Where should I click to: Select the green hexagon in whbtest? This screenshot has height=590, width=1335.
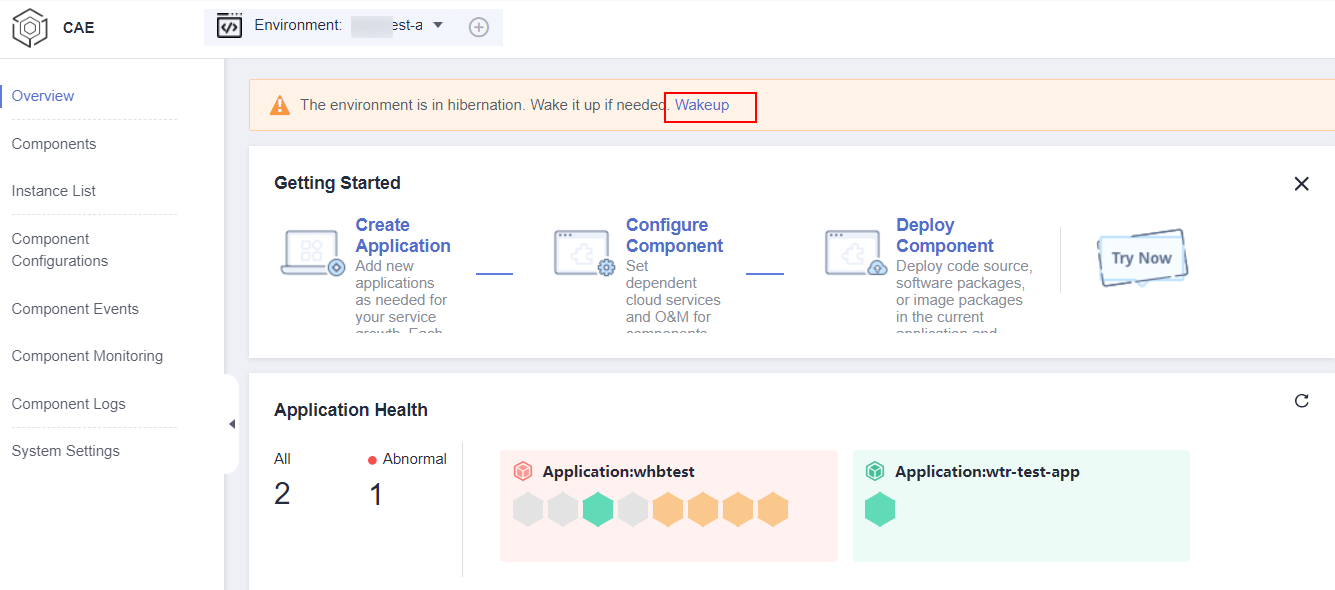click(598, 510)
